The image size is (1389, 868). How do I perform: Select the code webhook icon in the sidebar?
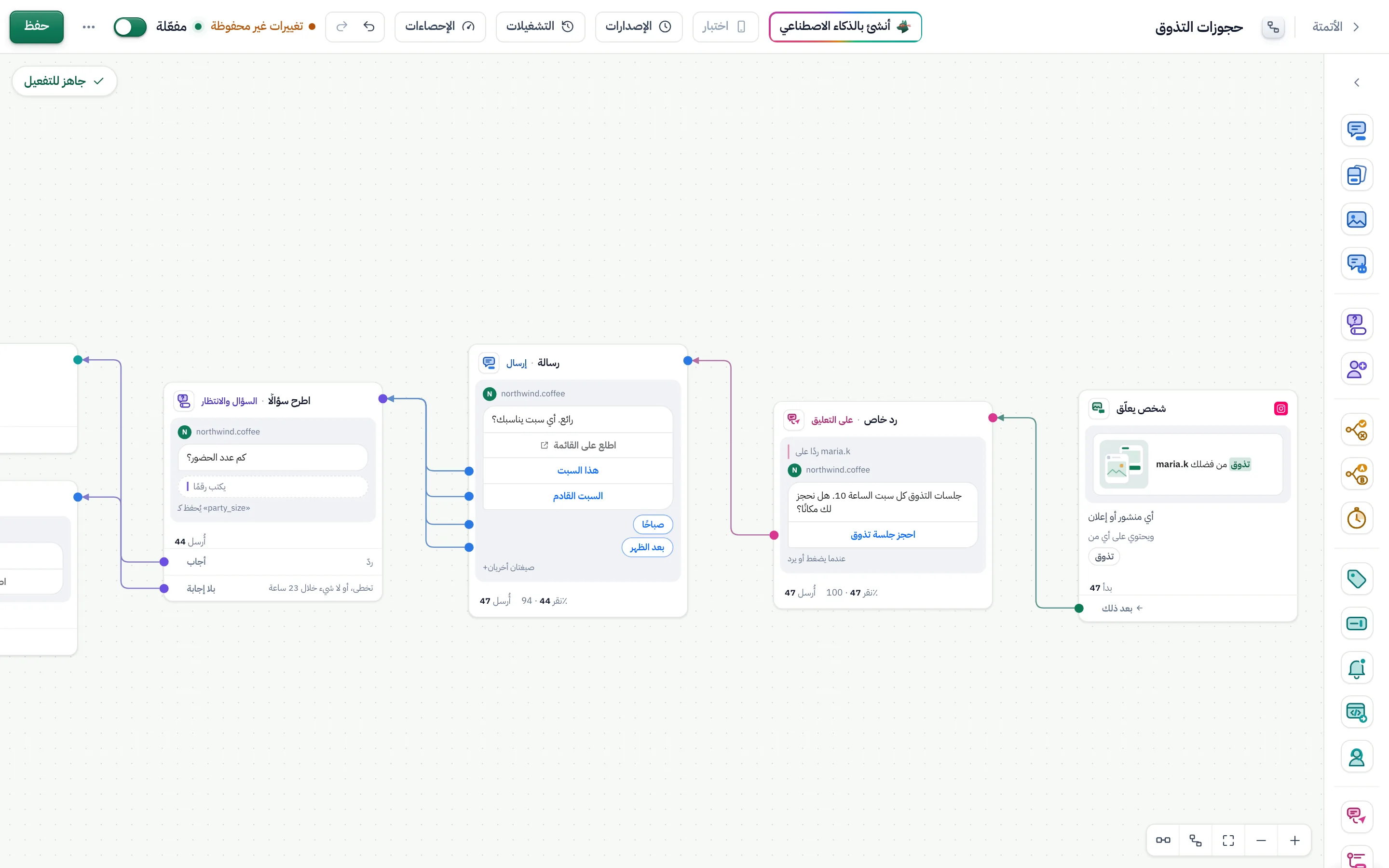tap(1356, 712)
